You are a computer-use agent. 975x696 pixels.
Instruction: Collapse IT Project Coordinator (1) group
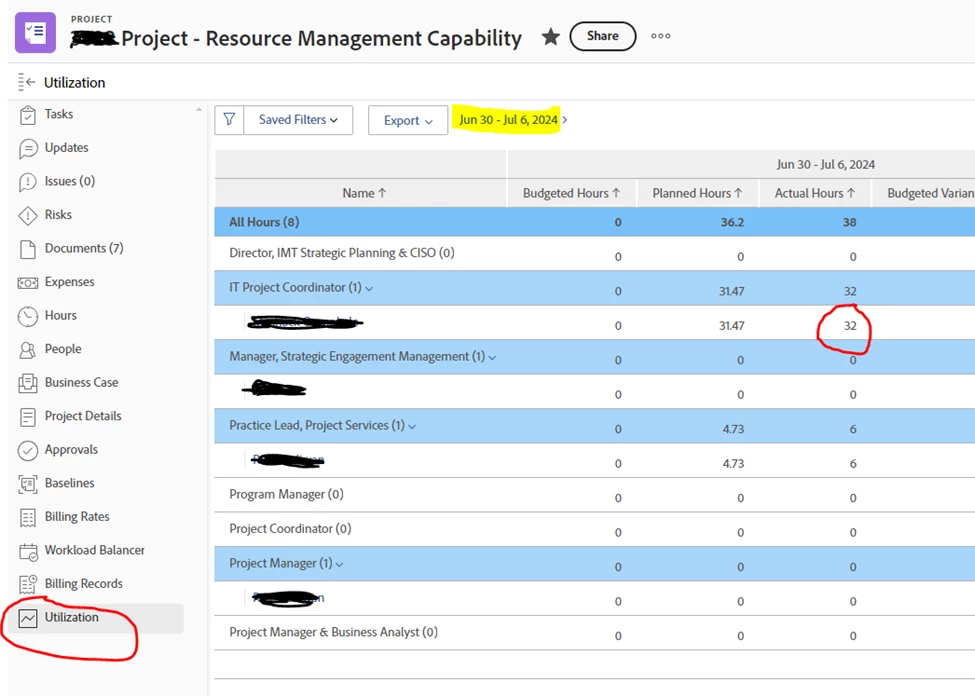369,289
